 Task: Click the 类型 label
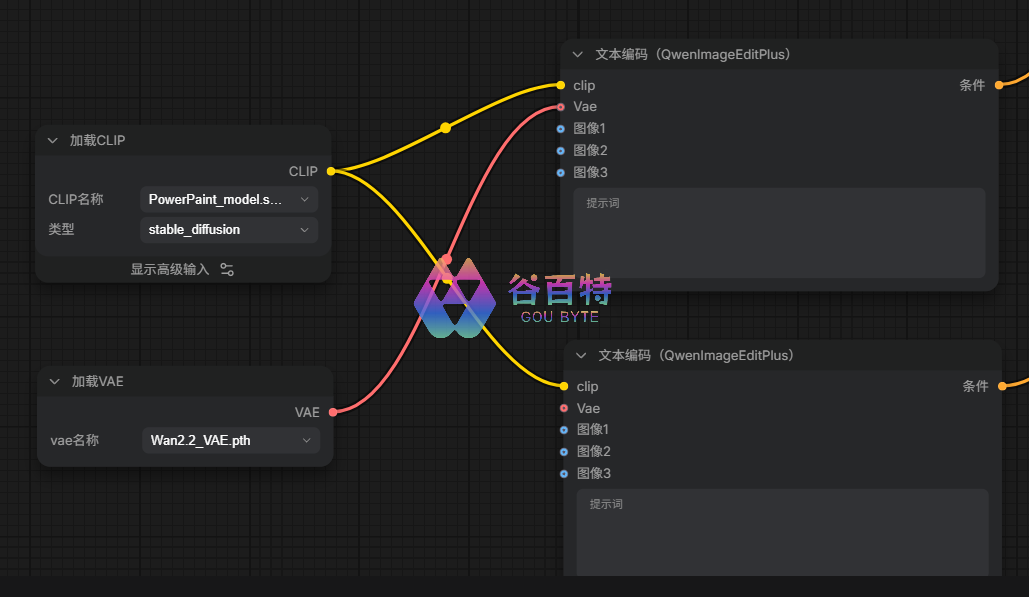(x=61, y=230)
